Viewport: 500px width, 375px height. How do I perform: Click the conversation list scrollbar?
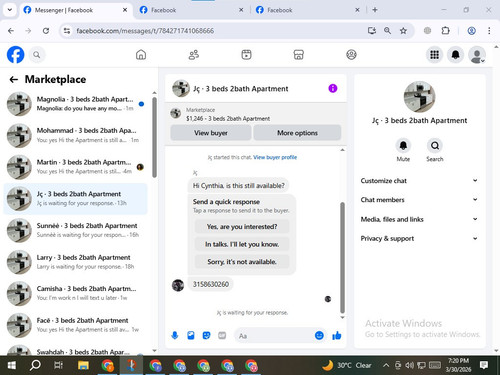(x=154, y=137)
